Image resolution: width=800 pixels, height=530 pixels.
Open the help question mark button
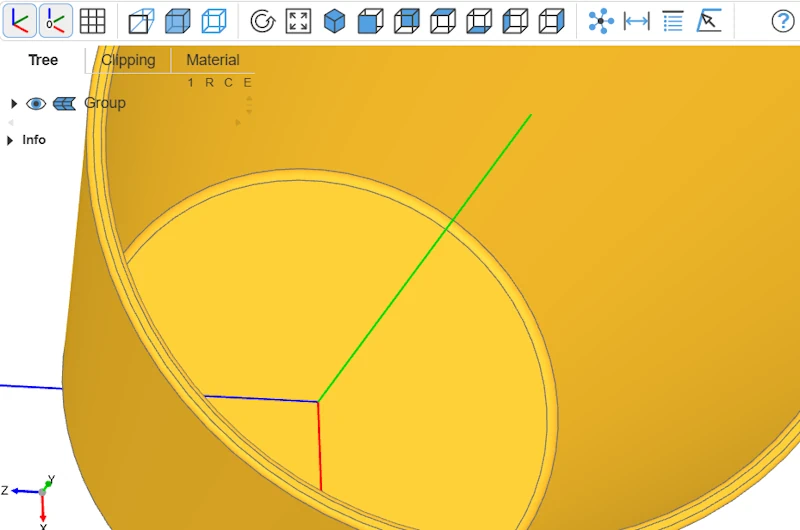point(782,20)
